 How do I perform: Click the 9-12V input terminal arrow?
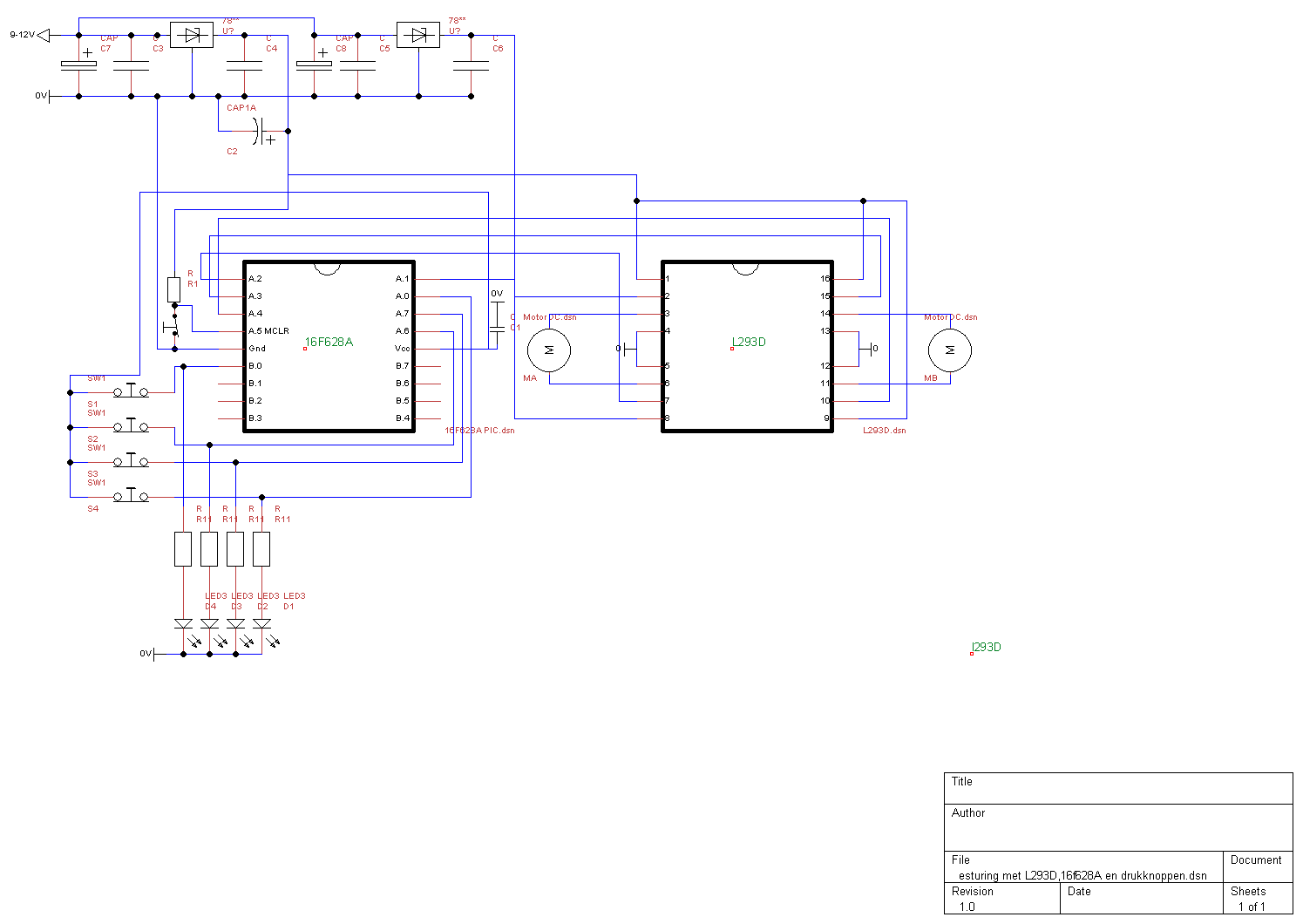[x=44, y=36]
